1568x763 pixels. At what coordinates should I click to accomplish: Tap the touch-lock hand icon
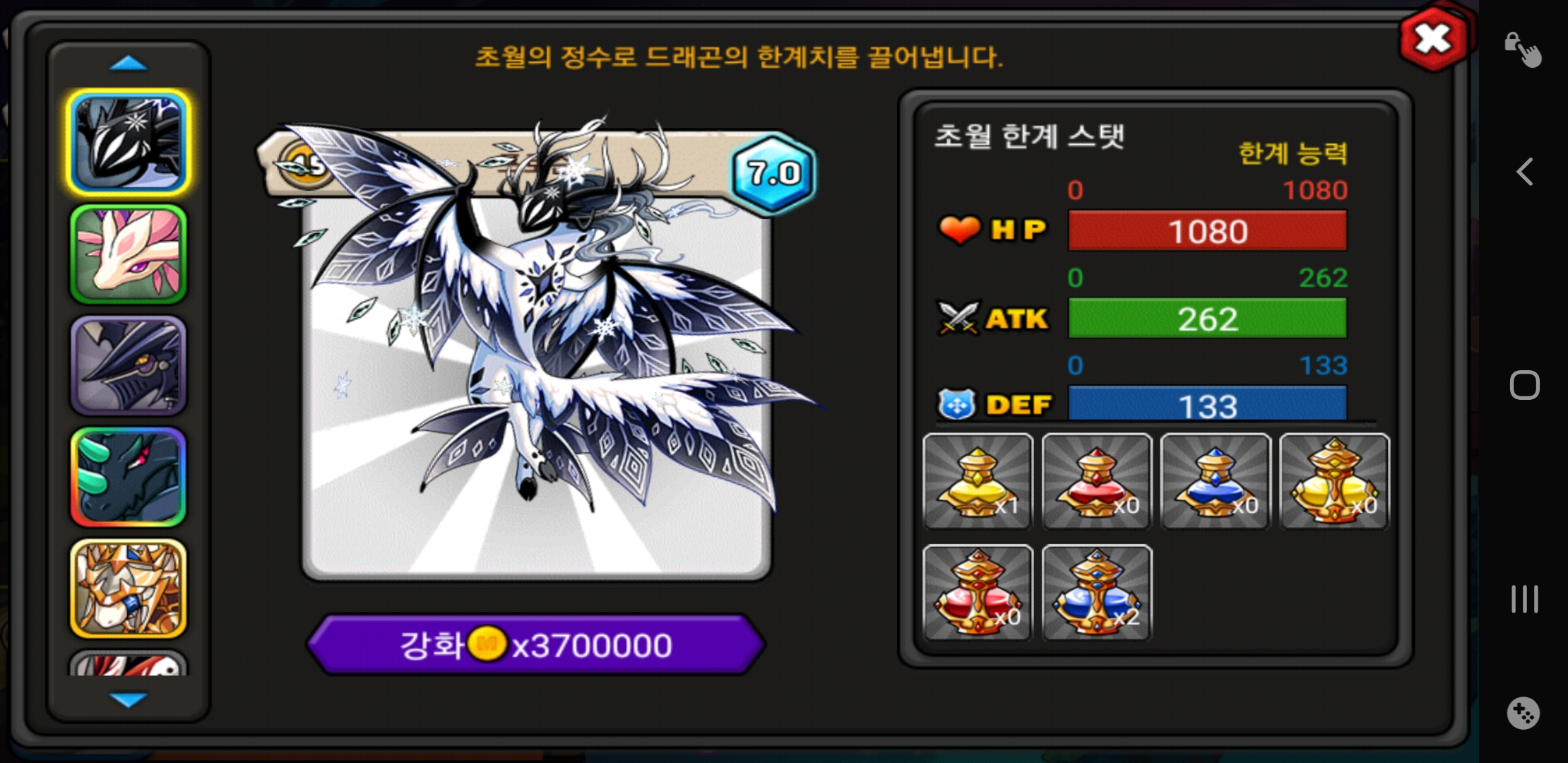(x=1523, y=49)
